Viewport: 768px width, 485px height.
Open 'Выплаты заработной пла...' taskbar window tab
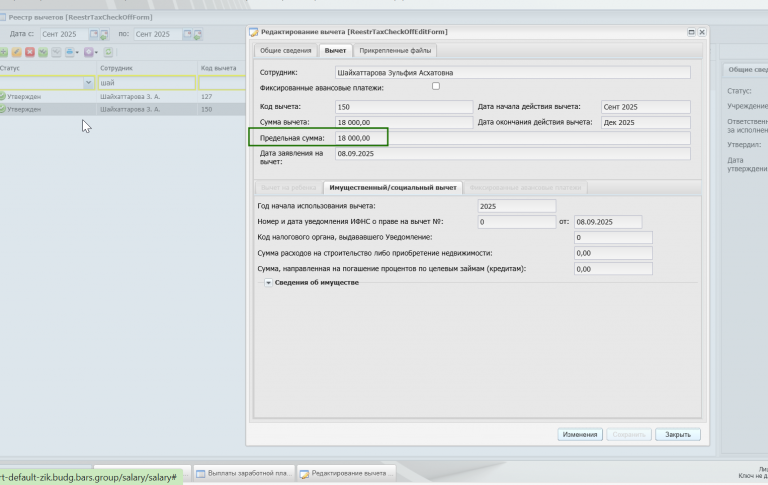pyautogui.click(x=244, y=474)
